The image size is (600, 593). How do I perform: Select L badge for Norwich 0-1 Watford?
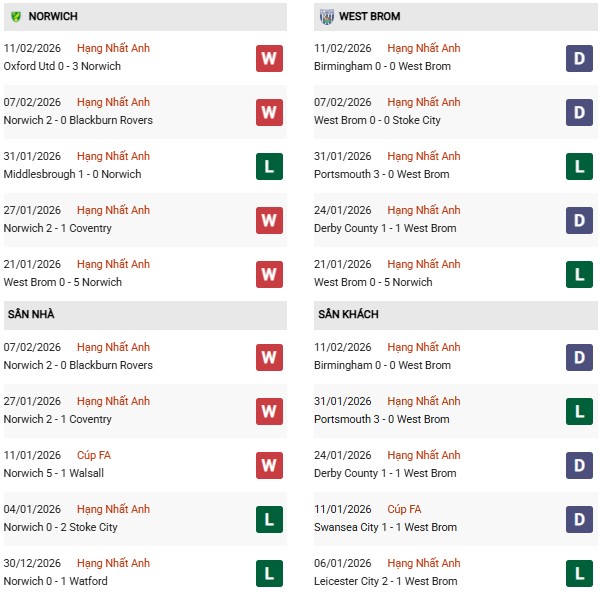point(269,573)
